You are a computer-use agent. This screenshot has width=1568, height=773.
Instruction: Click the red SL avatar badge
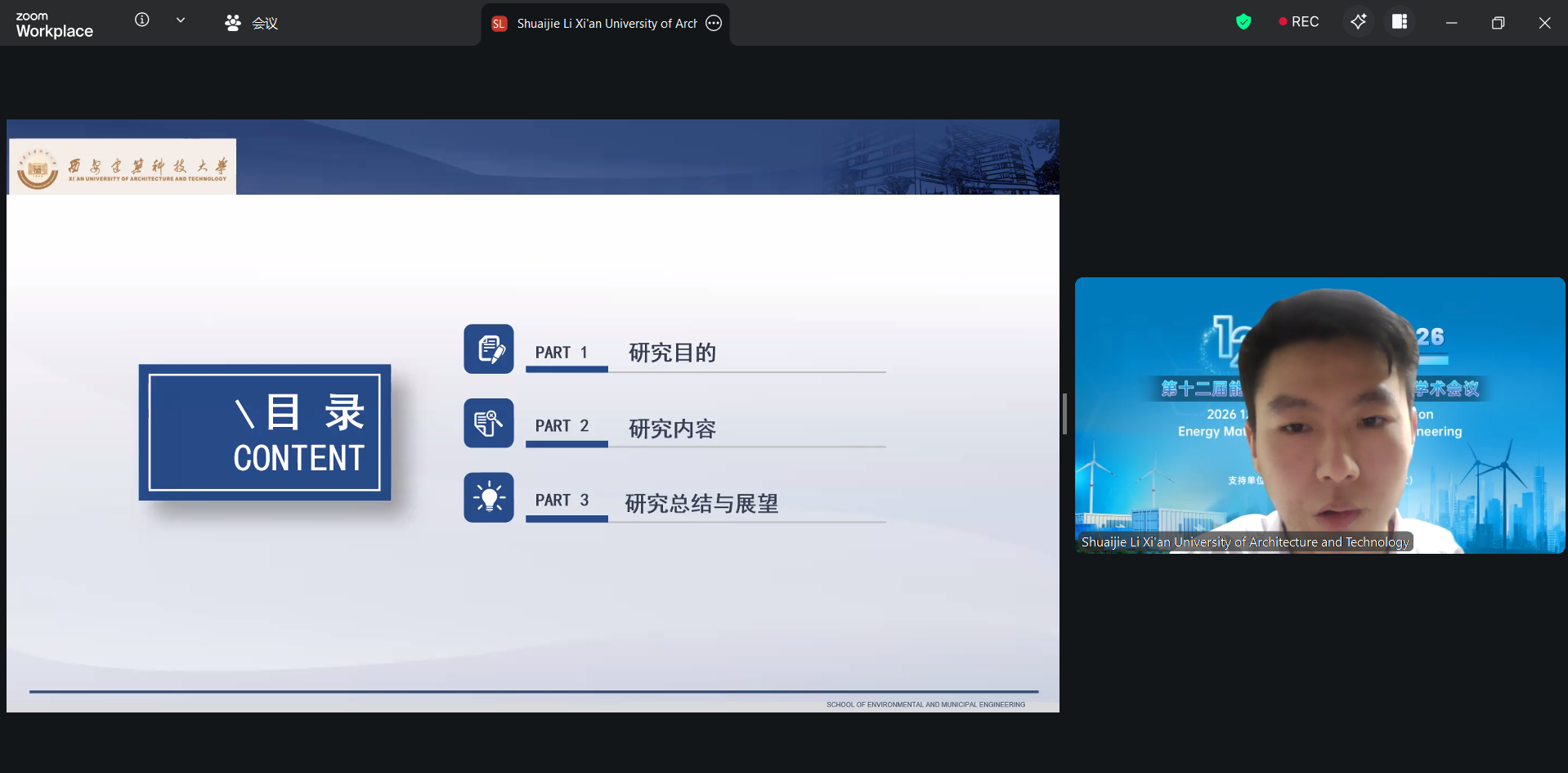coord(499,24)
